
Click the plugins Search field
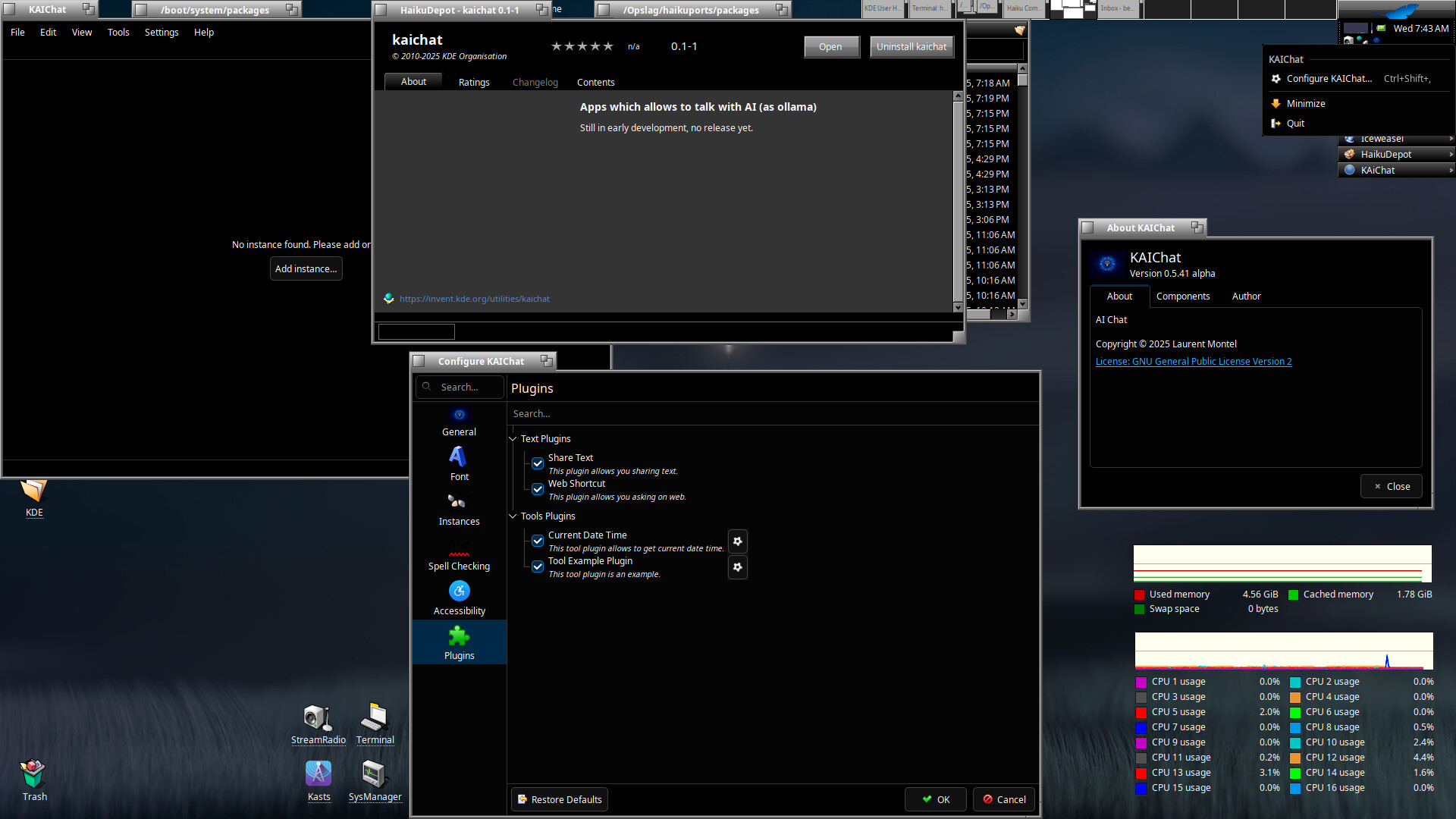[x=772, y=414]
